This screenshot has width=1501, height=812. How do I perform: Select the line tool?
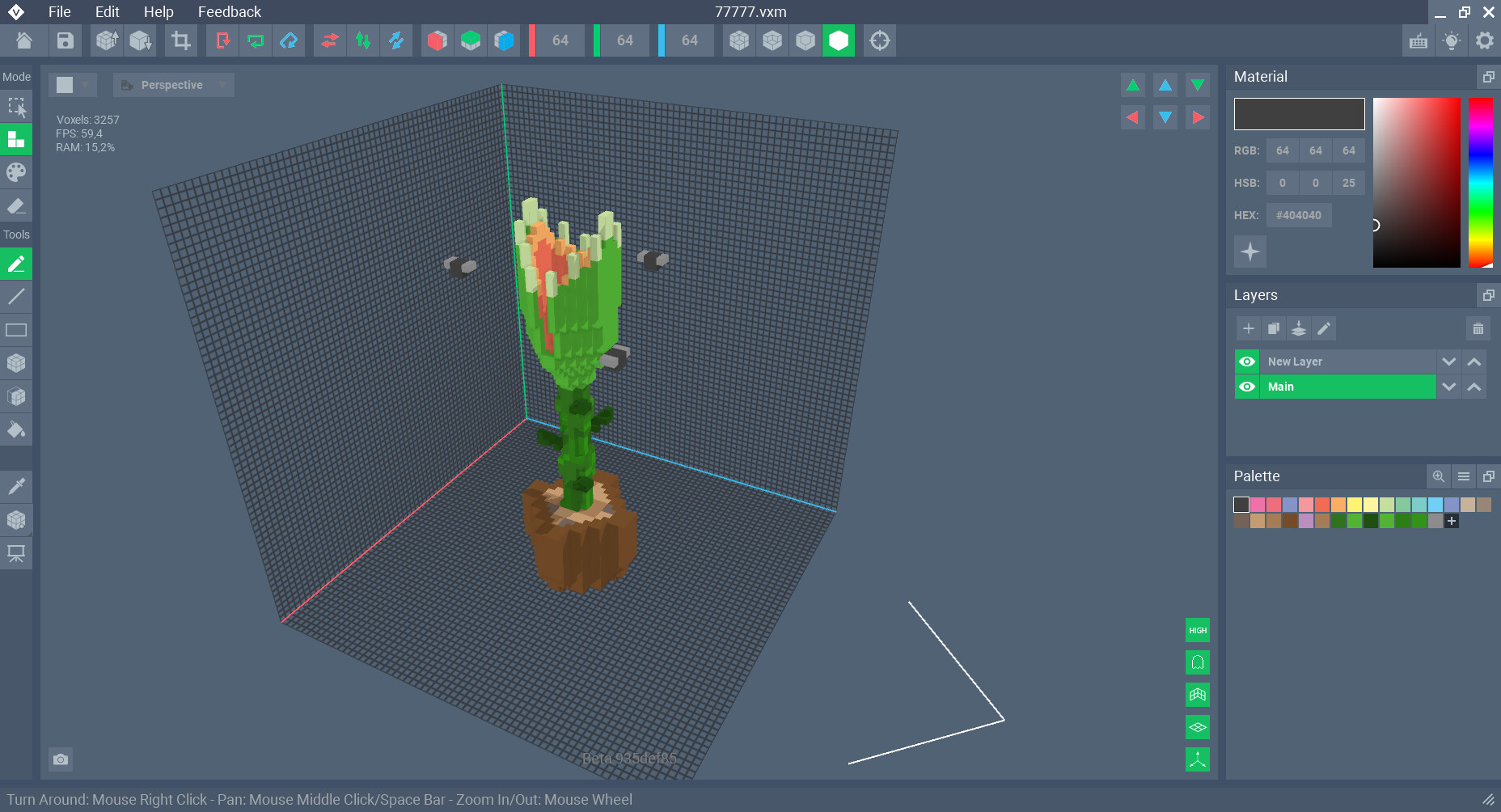16,297
